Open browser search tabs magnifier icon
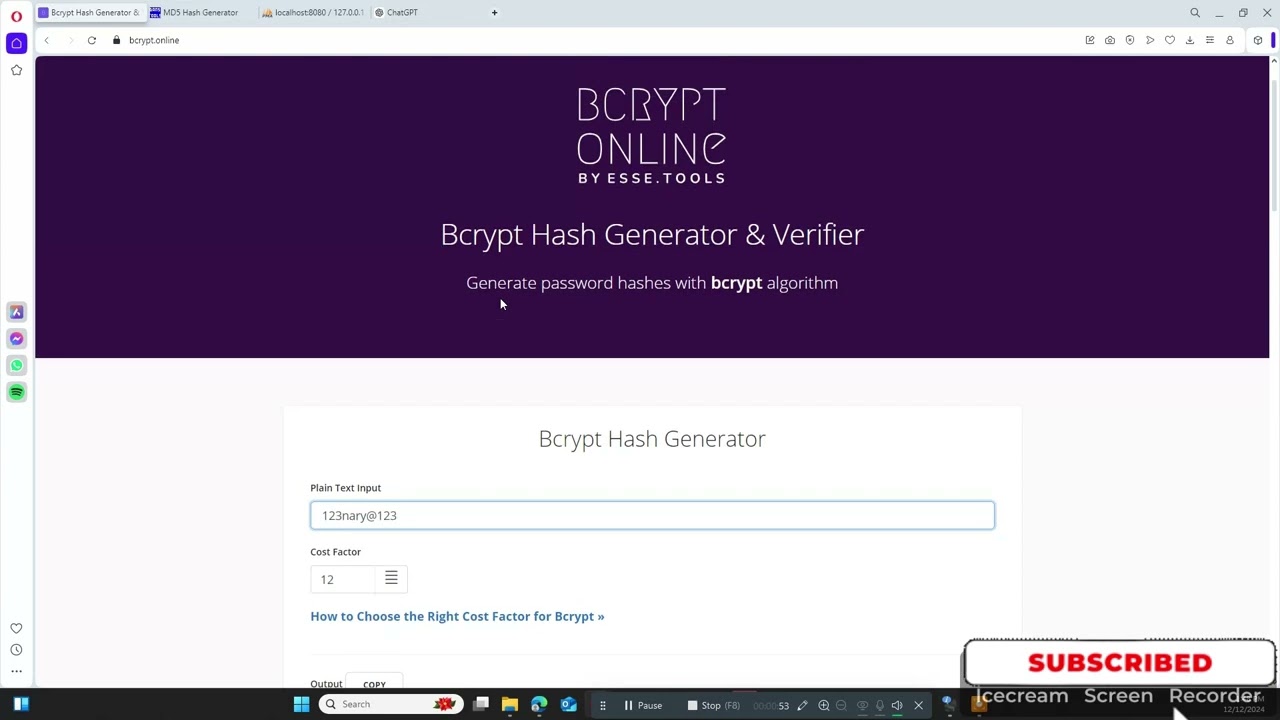1280x720 pixels. click(x=1195, y=13)
